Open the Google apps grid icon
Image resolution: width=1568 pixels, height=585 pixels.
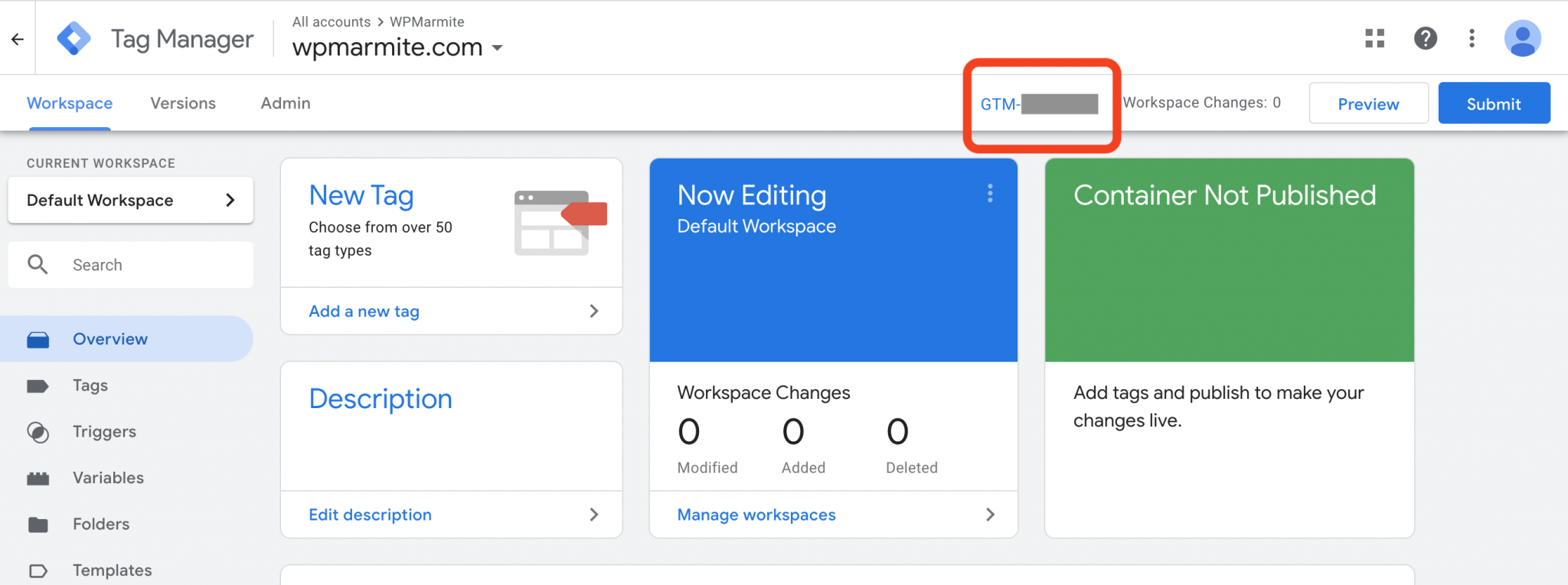1375,38
